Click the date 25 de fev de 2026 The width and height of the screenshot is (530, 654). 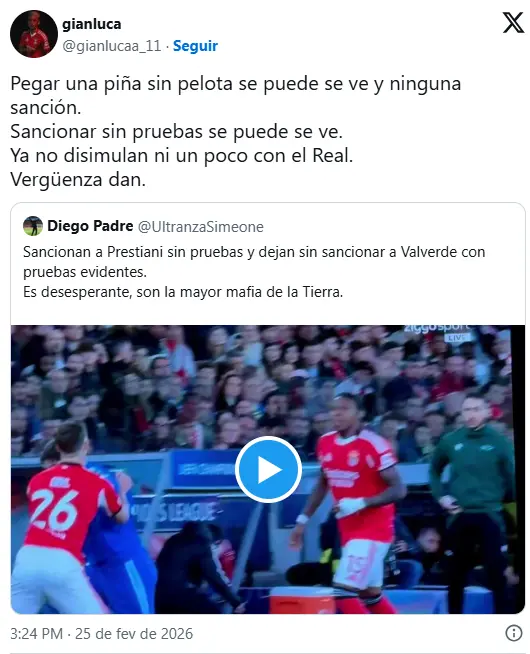click(x=134, y=634)
